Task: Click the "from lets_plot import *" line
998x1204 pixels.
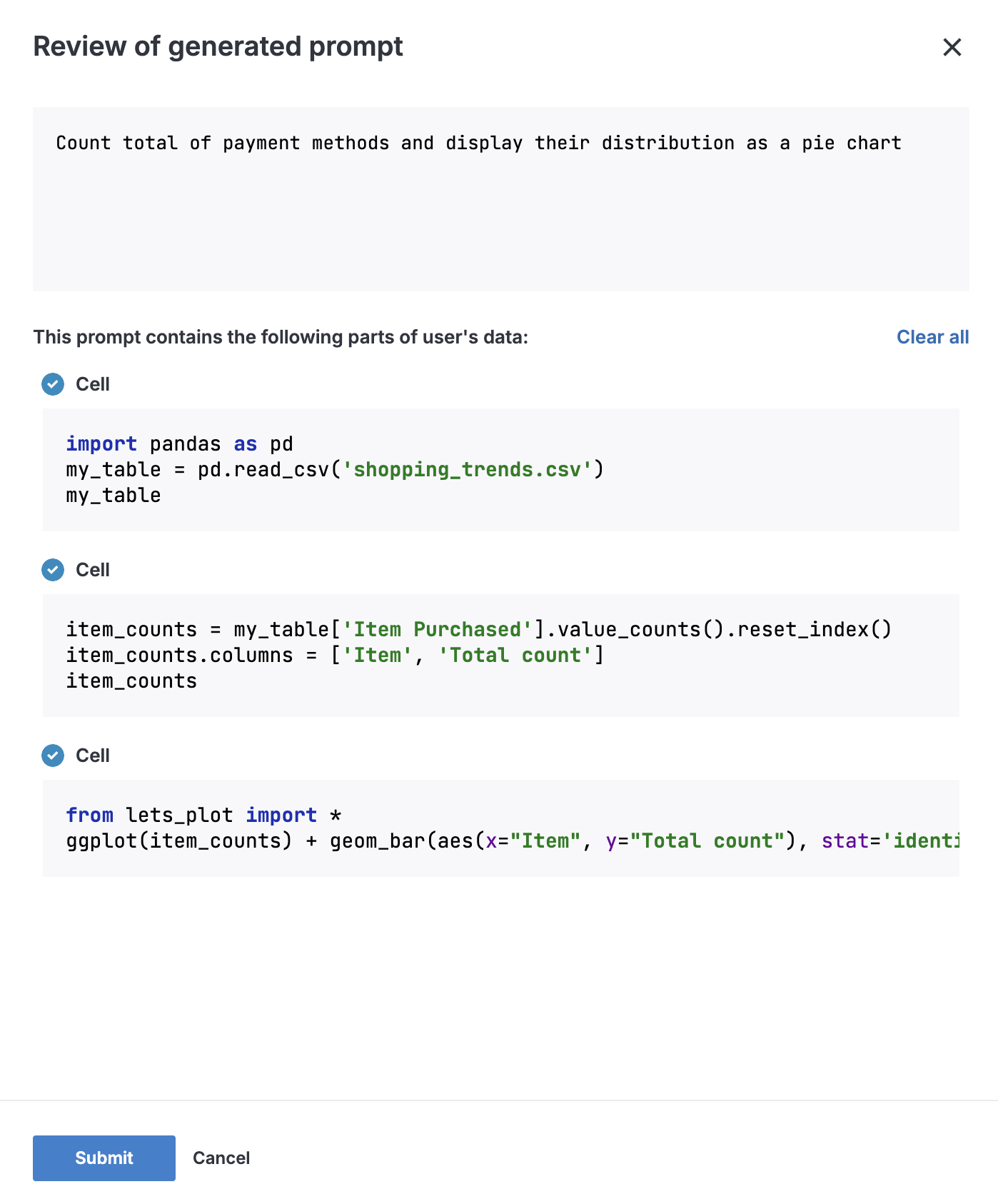Action: tap(203, 815)
